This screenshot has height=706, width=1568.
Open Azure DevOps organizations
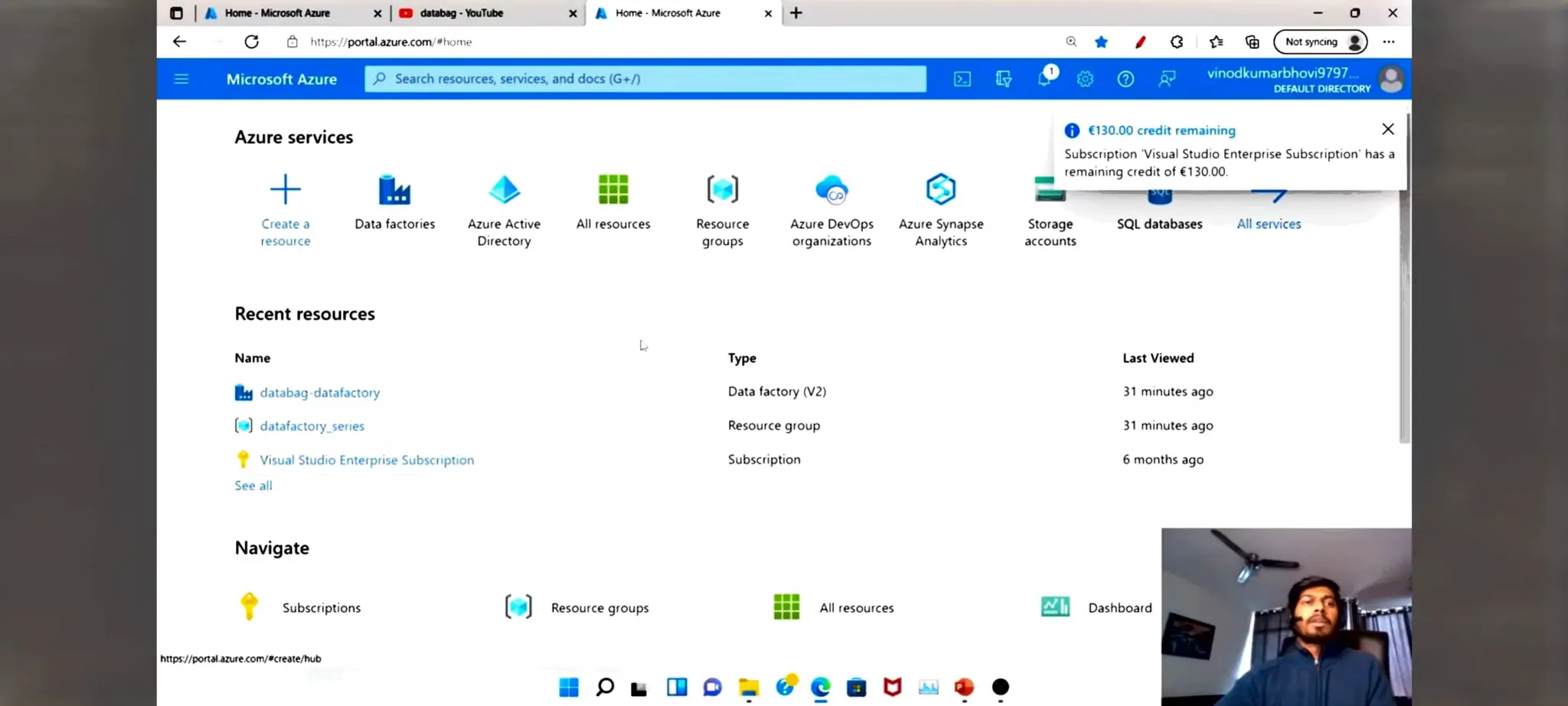tap(831, 210)
